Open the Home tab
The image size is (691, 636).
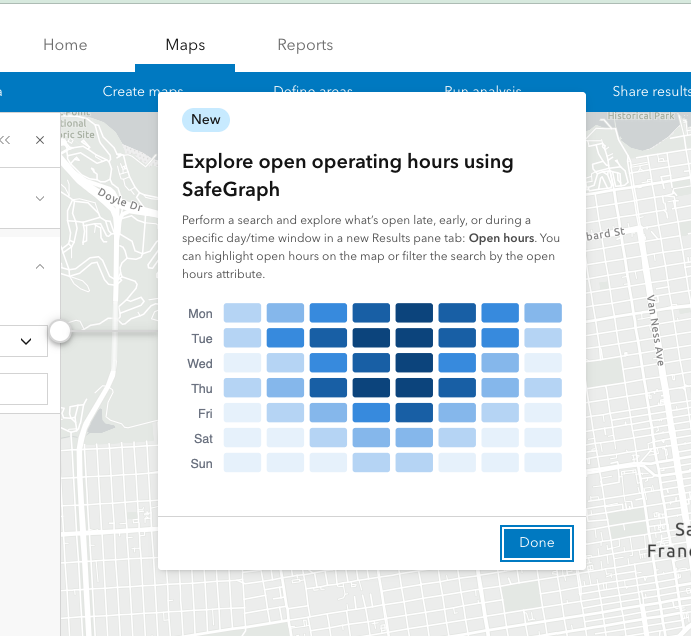tap(65, 45)
